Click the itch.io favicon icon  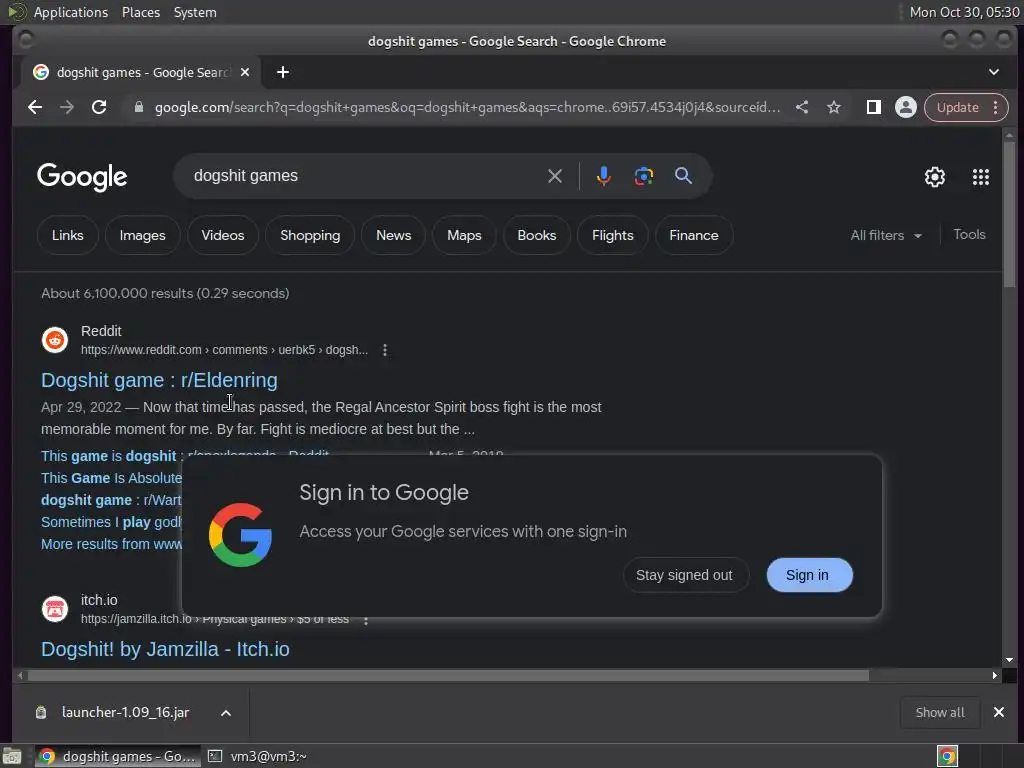[55, 609]
